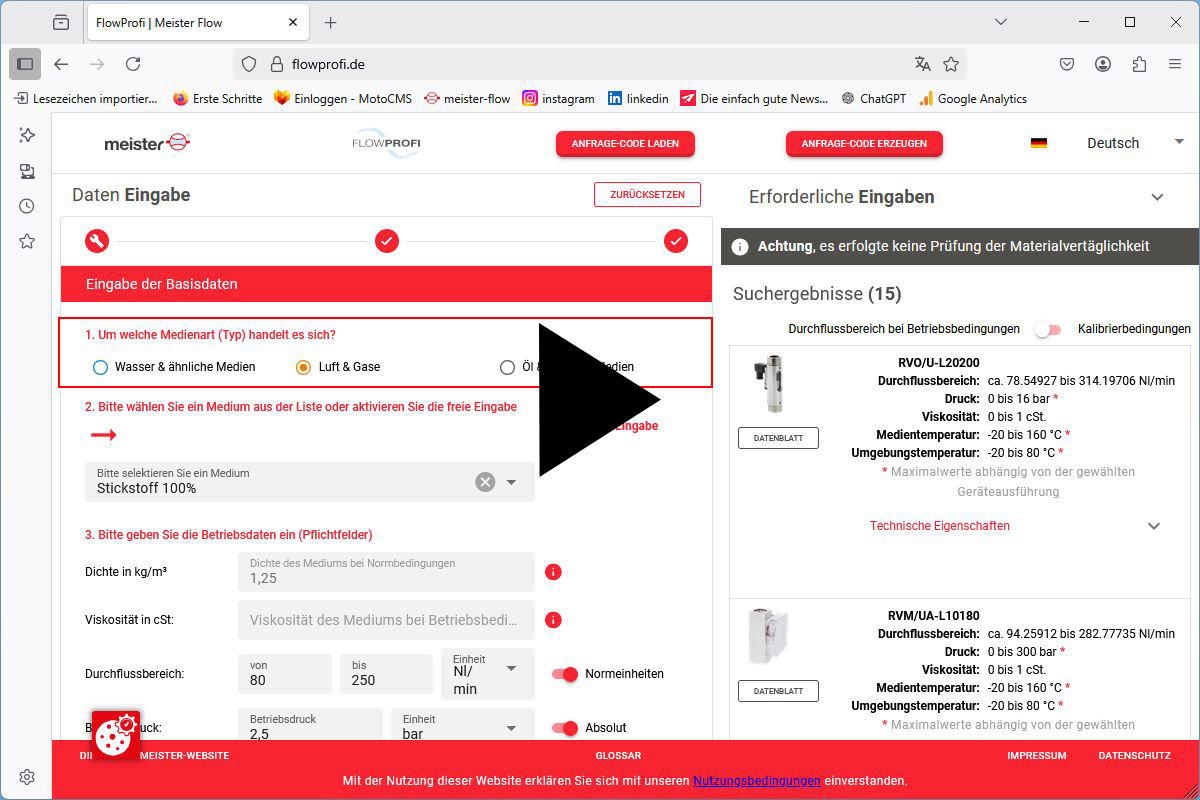The height and width of the screenshot is (800, 1200).
Task: Open the history clock sidebar icon
Action: coord(27,206)
